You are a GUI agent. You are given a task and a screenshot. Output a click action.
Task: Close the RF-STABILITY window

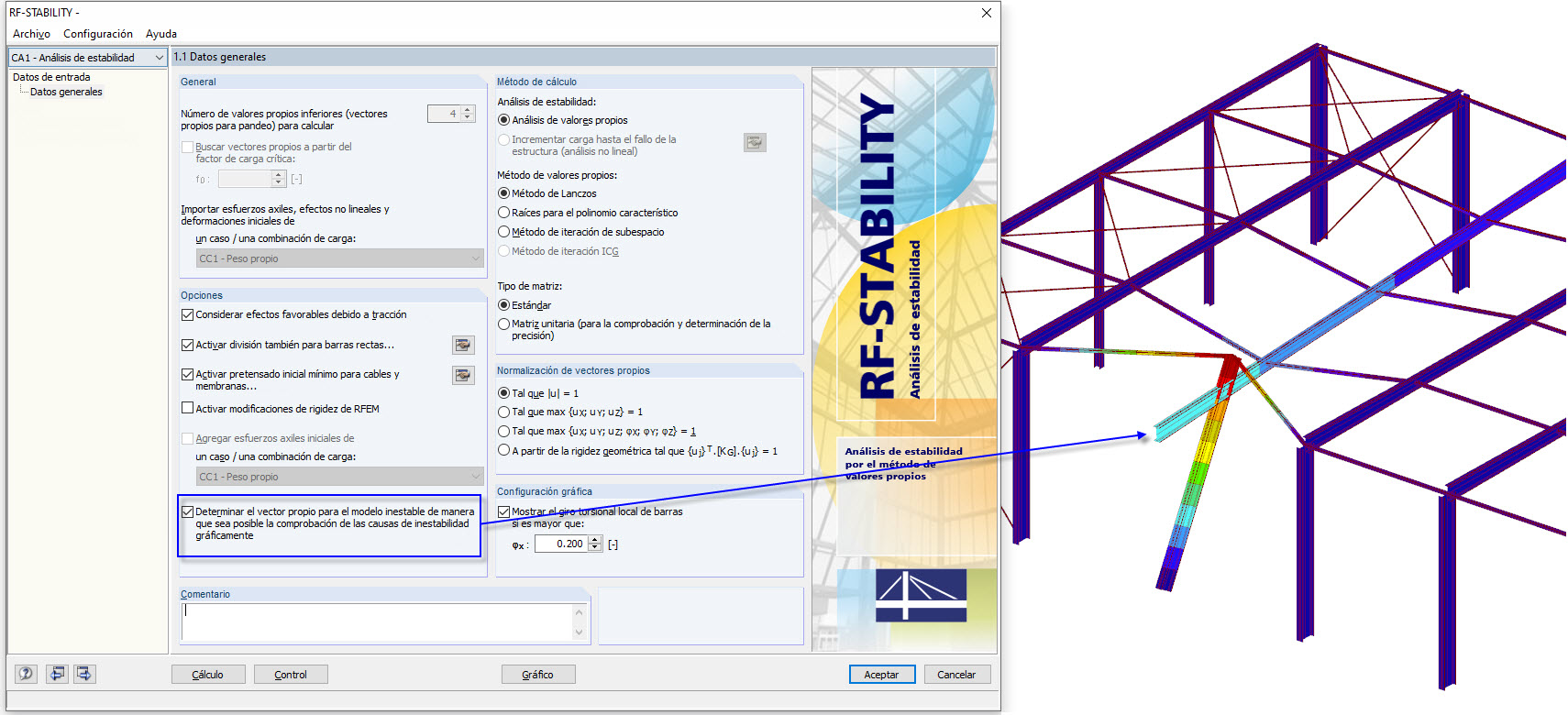pyautogui.click(x=986, y=13)
